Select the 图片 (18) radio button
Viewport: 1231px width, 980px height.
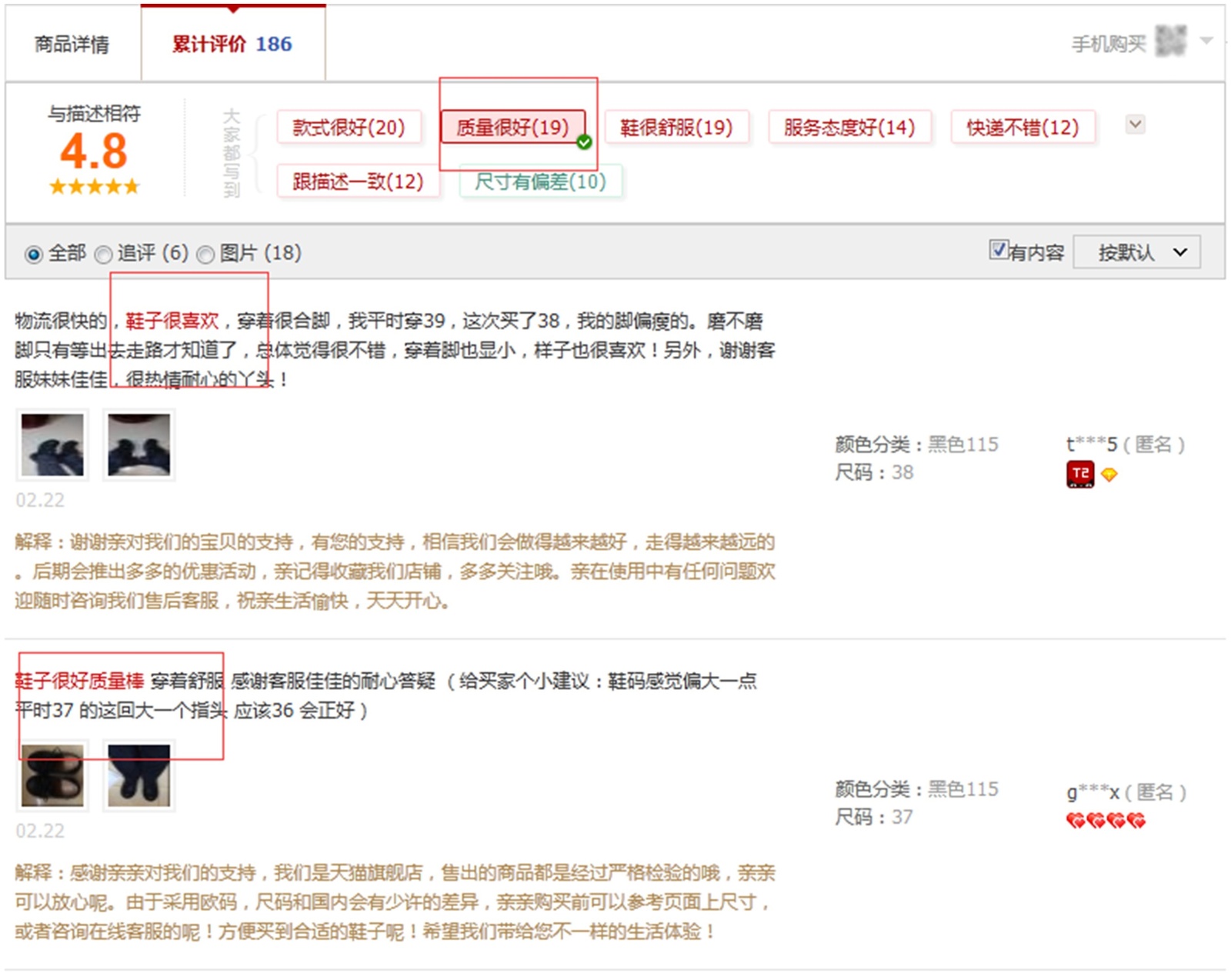point(205,254)
